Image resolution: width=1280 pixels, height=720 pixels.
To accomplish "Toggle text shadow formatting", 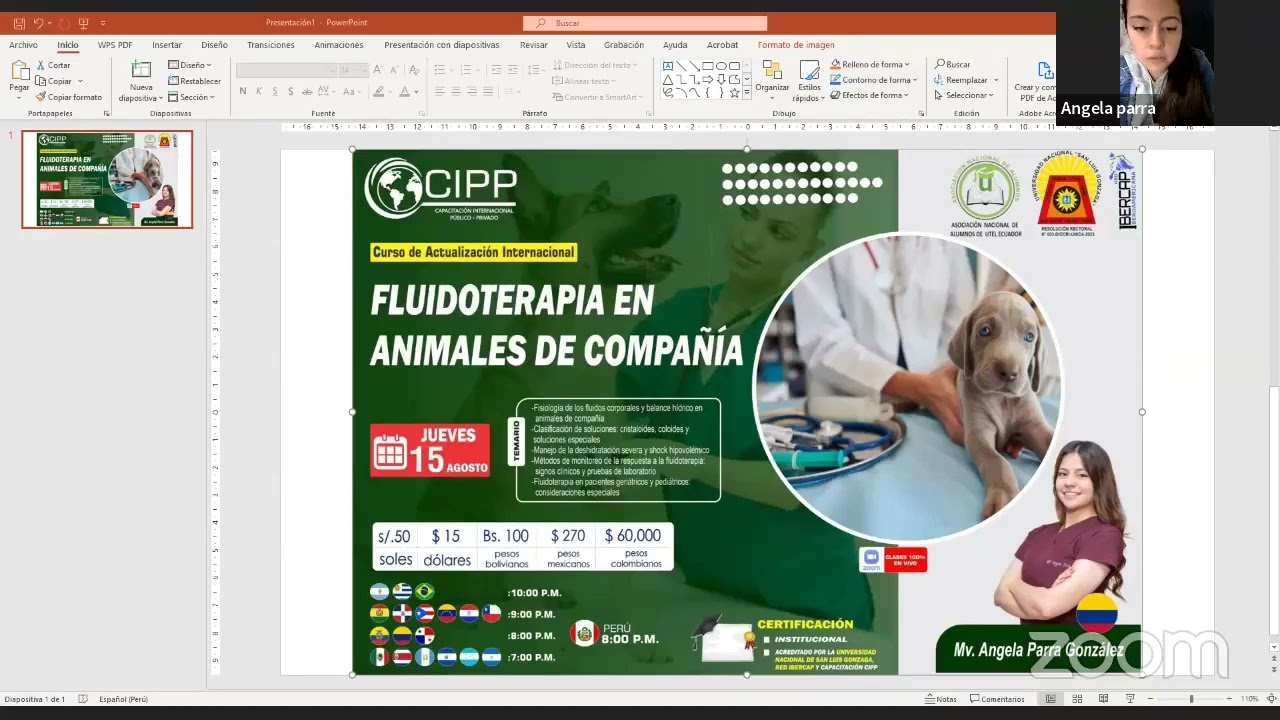I will (290, 91).
